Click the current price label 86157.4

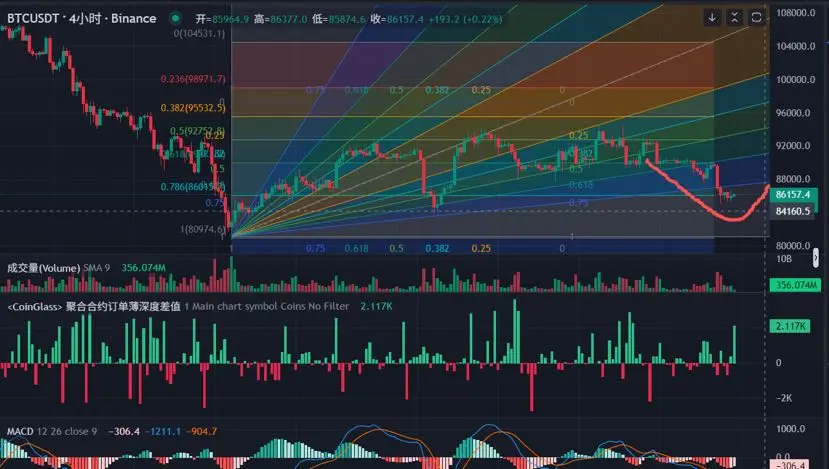(x=793, y=195)
